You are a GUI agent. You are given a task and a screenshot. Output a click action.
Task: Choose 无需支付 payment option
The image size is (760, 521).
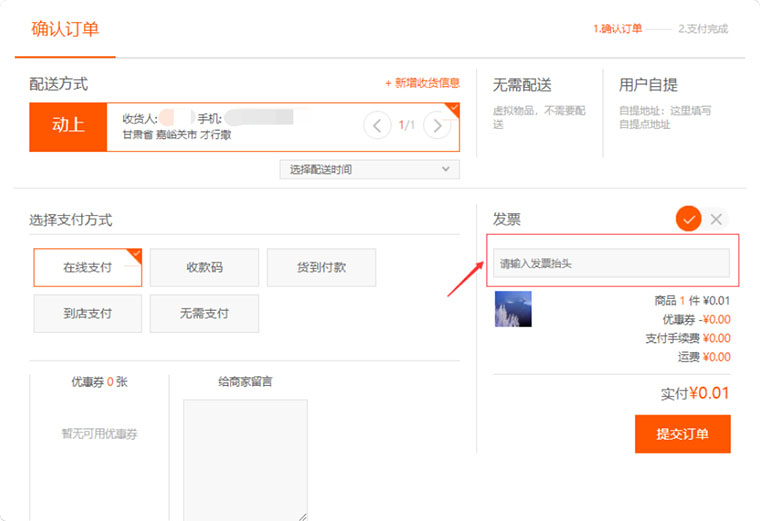[204, 314]
